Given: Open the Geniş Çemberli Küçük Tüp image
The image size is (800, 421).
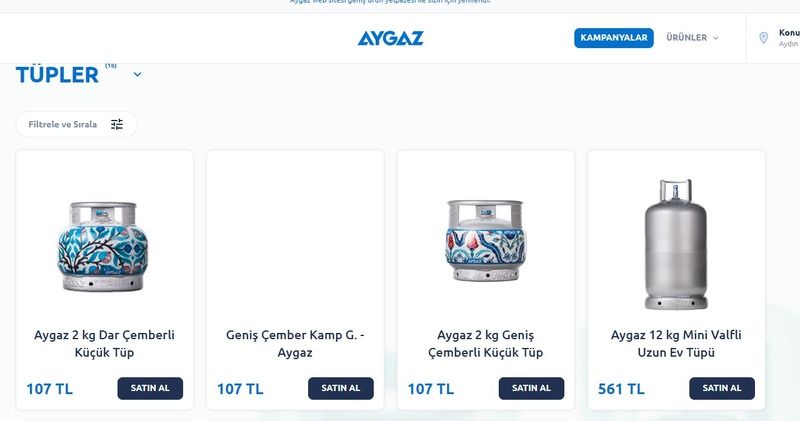Looking at the screenshot, I should [x=485, y=240].
